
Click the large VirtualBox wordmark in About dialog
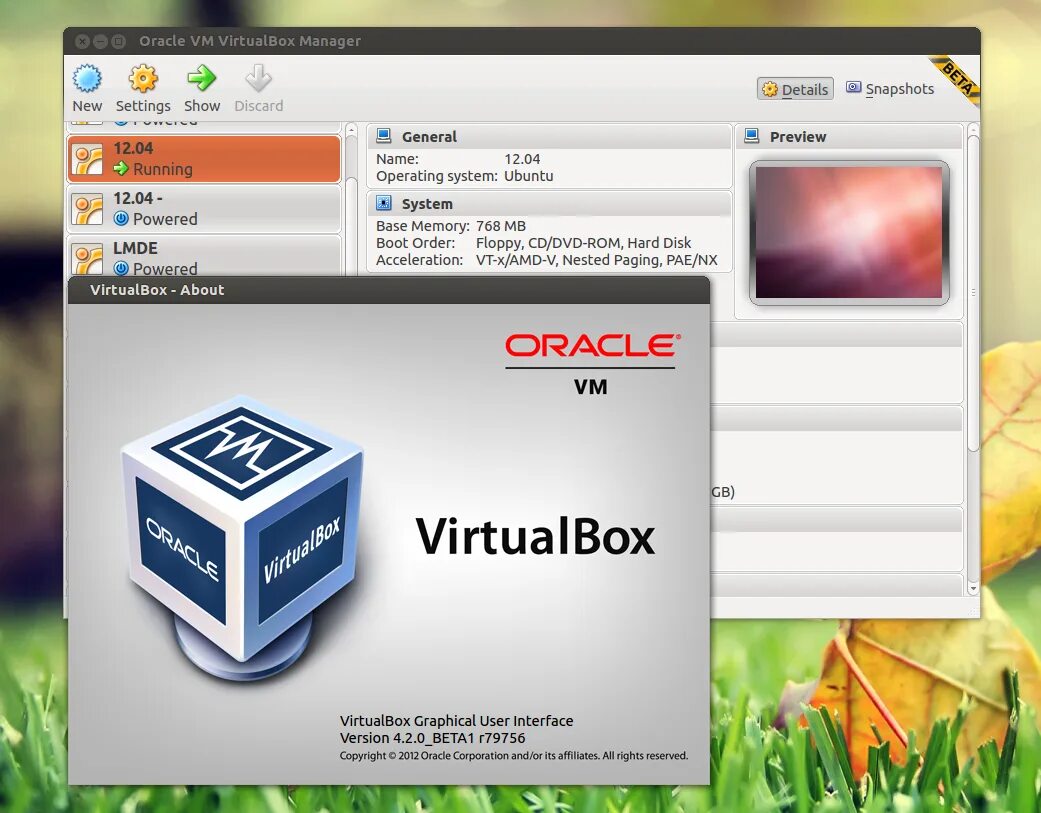[535, 536]
